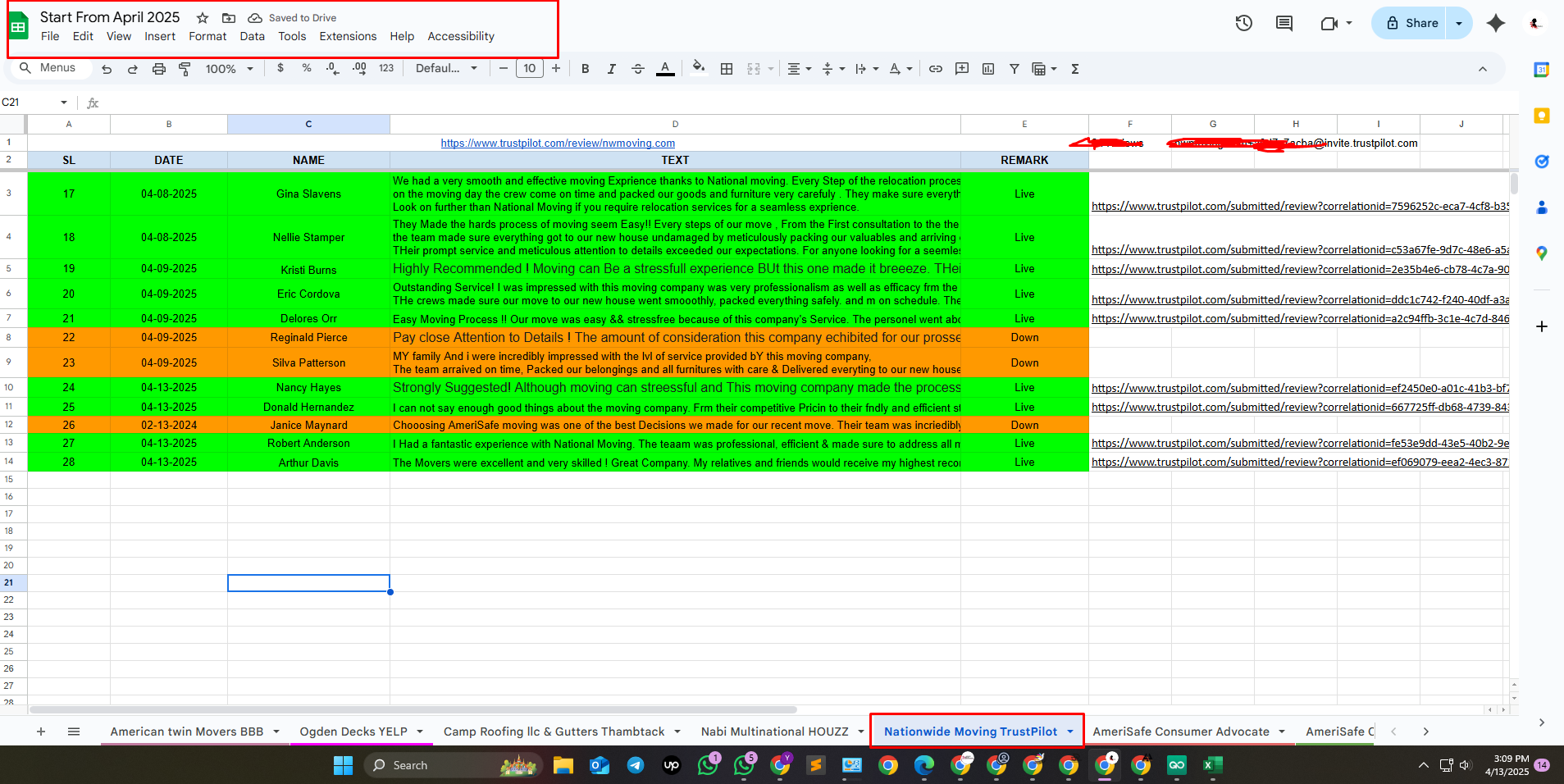The width and height of the screenshot is (1564, 784).
Task: Open the Keep notes side panel icon
Action: click(1542, 116)
